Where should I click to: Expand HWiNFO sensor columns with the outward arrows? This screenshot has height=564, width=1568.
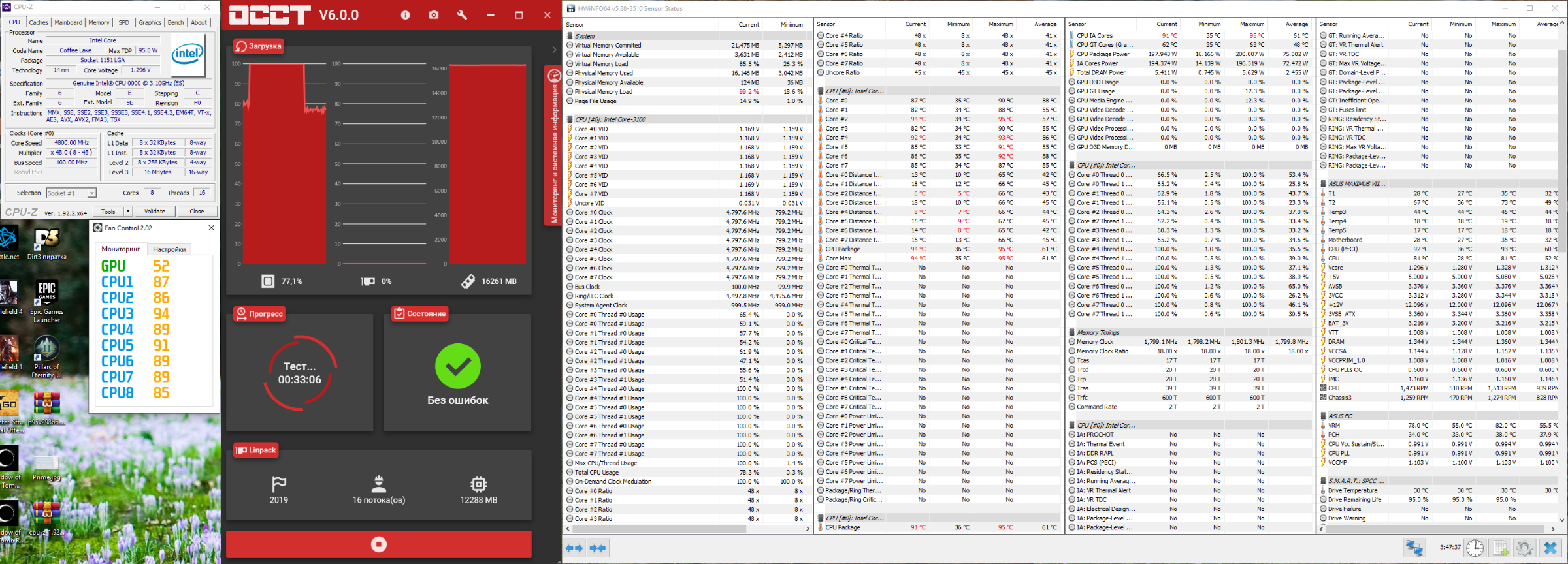click(574, 548)
